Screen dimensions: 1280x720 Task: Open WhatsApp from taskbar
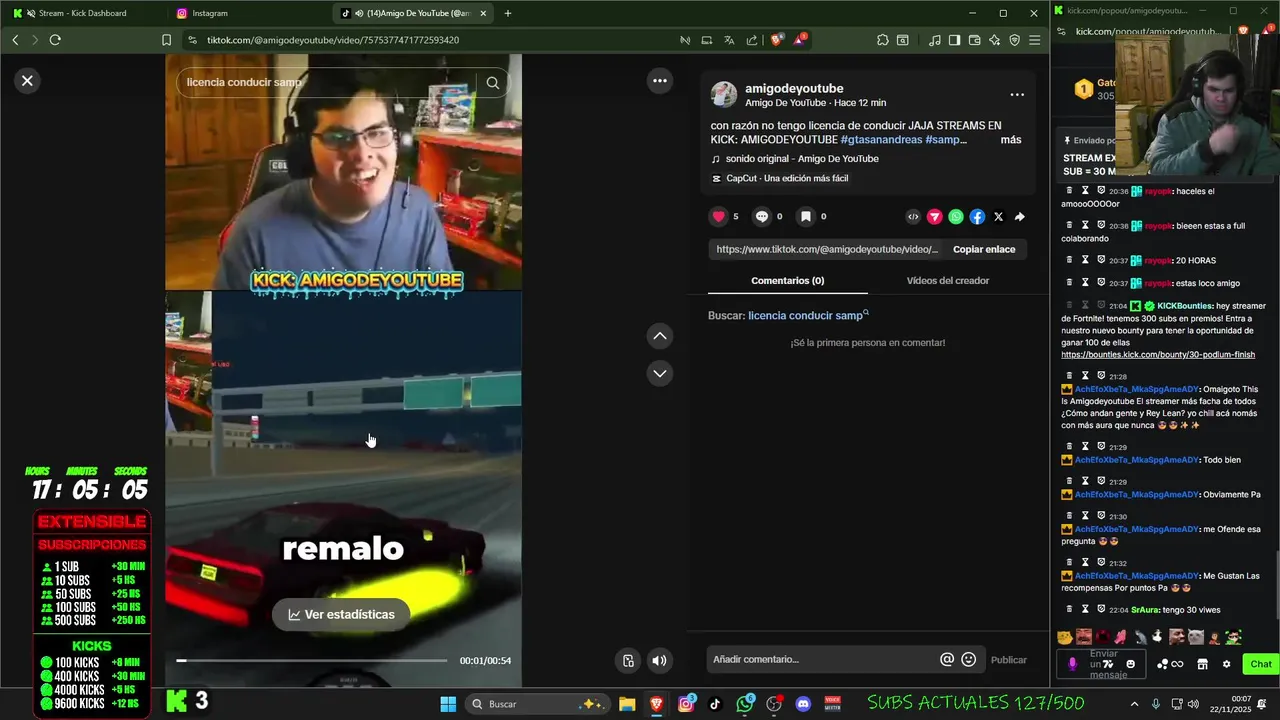(x=745, y=704)
